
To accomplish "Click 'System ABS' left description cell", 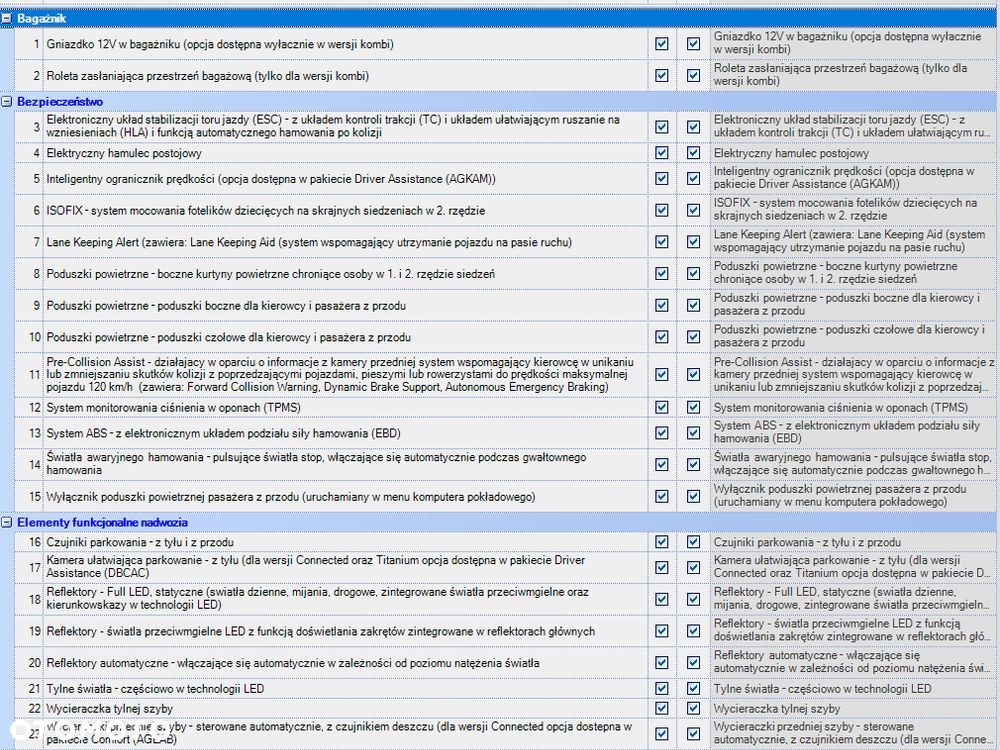I will 346,432.
